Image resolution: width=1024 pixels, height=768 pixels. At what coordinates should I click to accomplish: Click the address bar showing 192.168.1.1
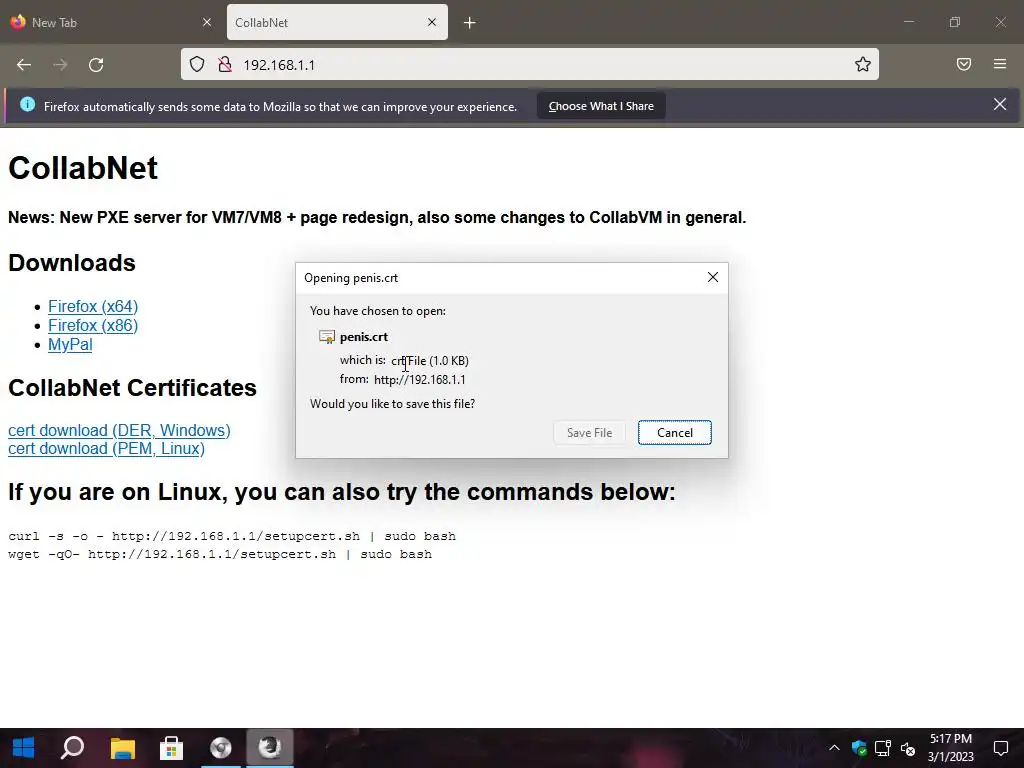[529, 65]
